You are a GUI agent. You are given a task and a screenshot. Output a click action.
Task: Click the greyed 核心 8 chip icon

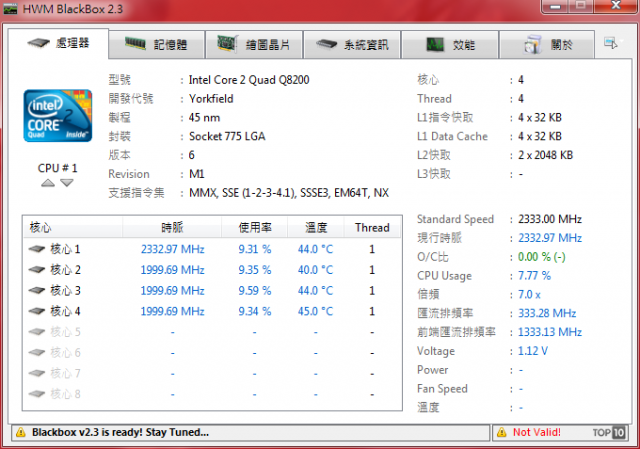(37, 394)
